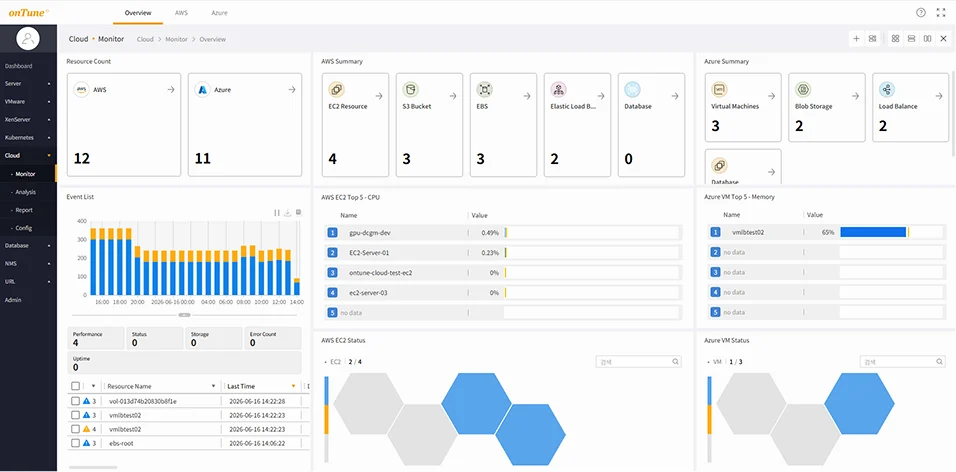Click the Blob Storage icon

point(803,90)
